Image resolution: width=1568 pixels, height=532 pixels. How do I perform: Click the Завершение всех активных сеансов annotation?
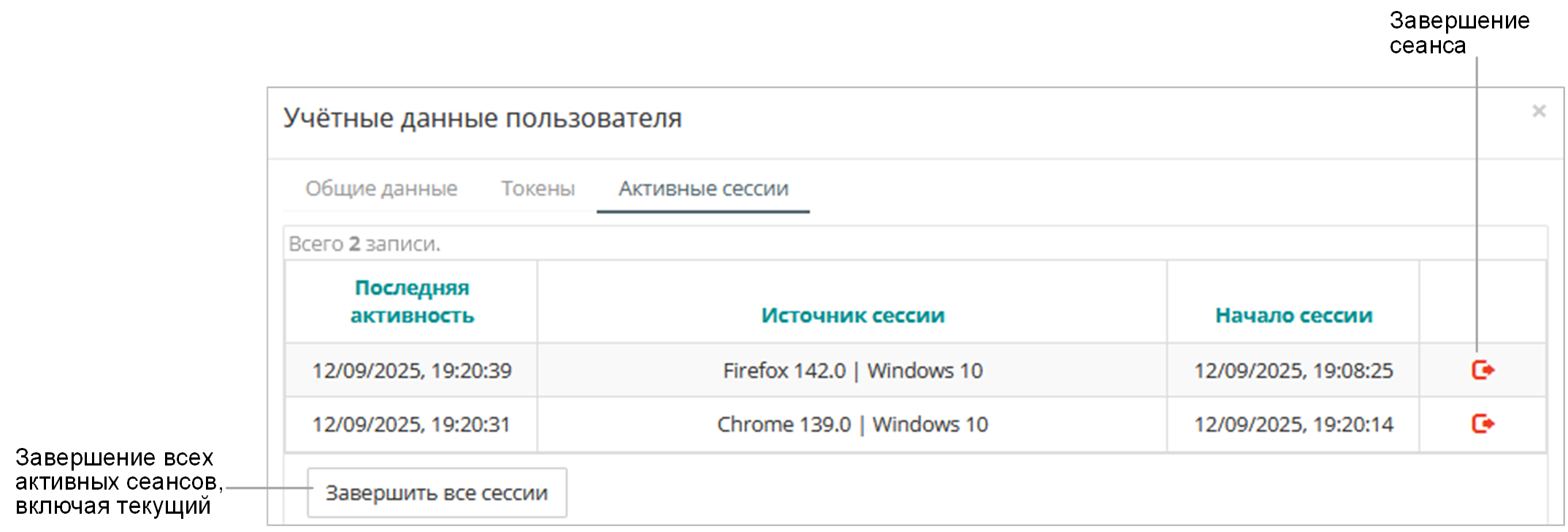[117, 482]
